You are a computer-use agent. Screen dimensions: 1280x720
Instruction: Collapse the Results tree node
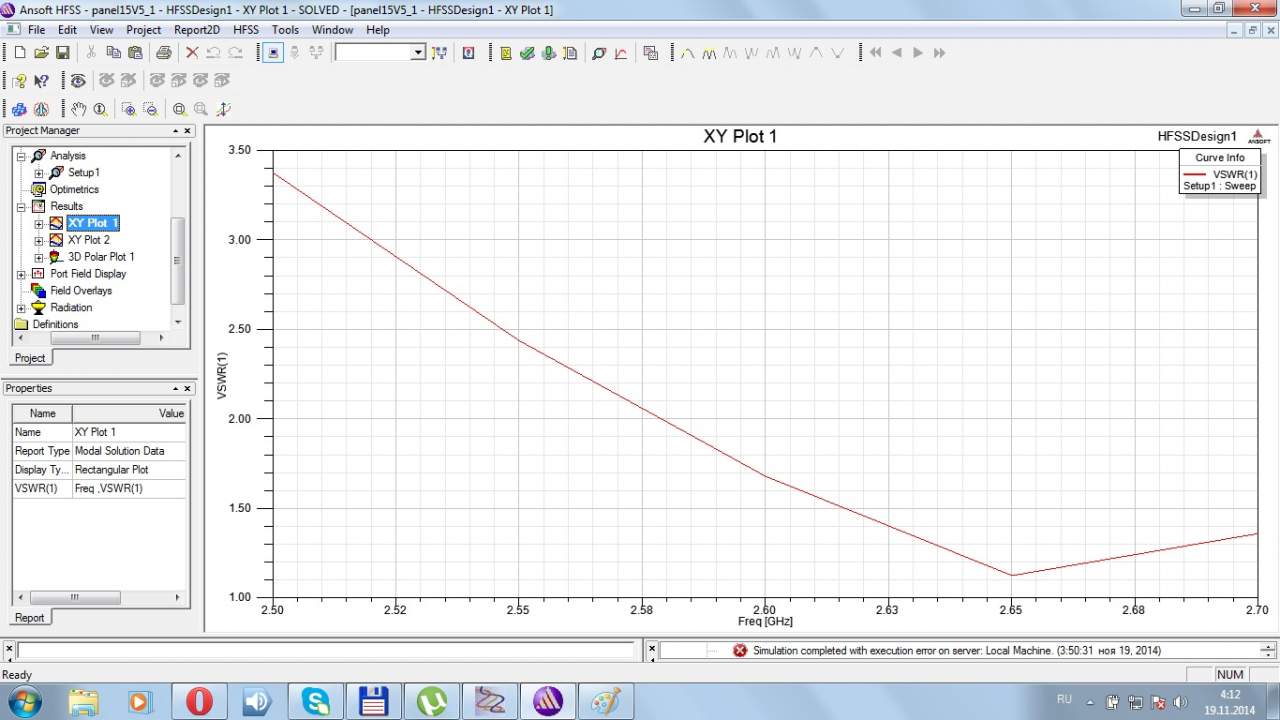point(21,207)
